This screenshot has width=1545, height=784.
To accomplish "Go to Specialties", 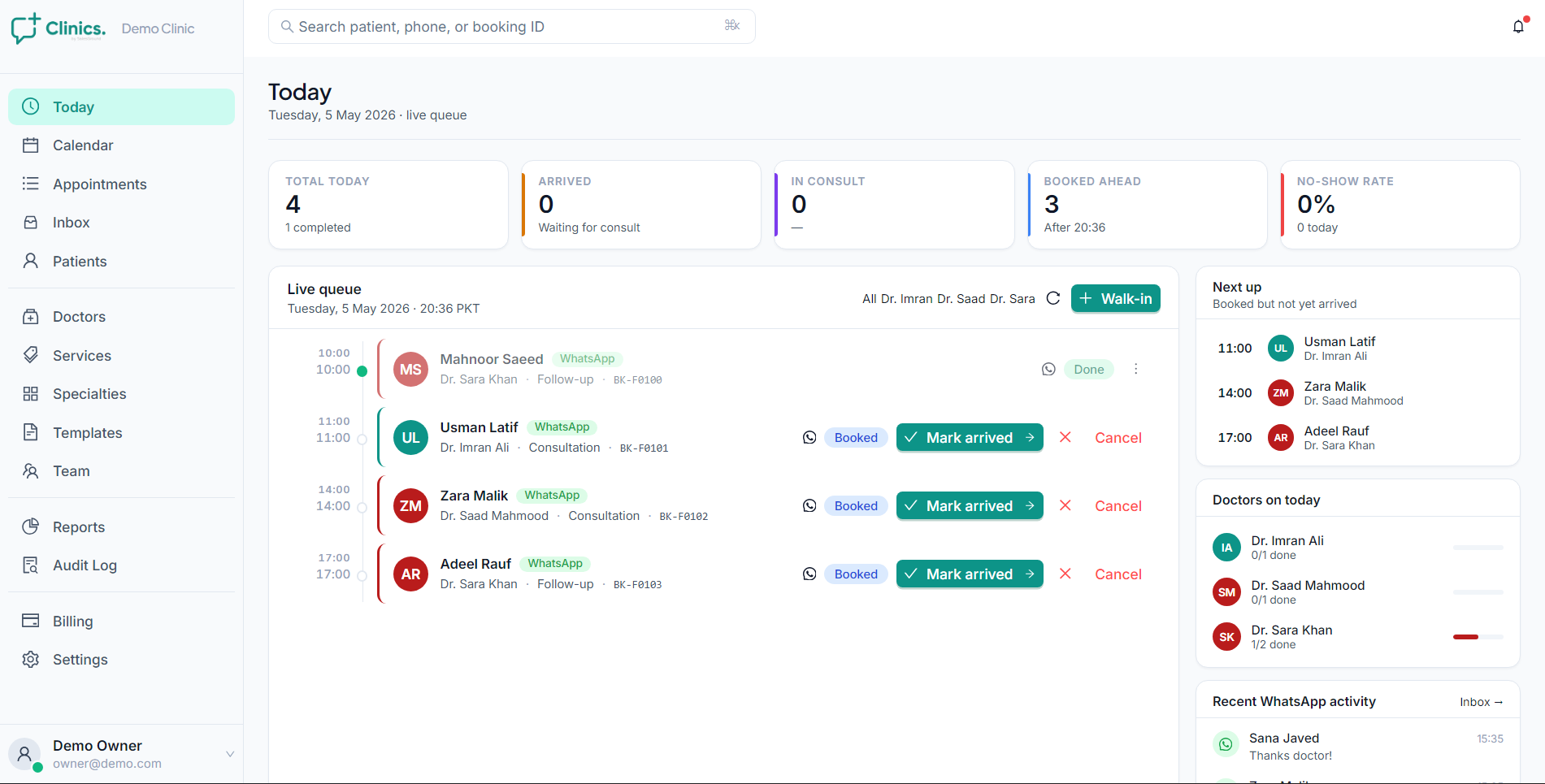I will (122, 394).
